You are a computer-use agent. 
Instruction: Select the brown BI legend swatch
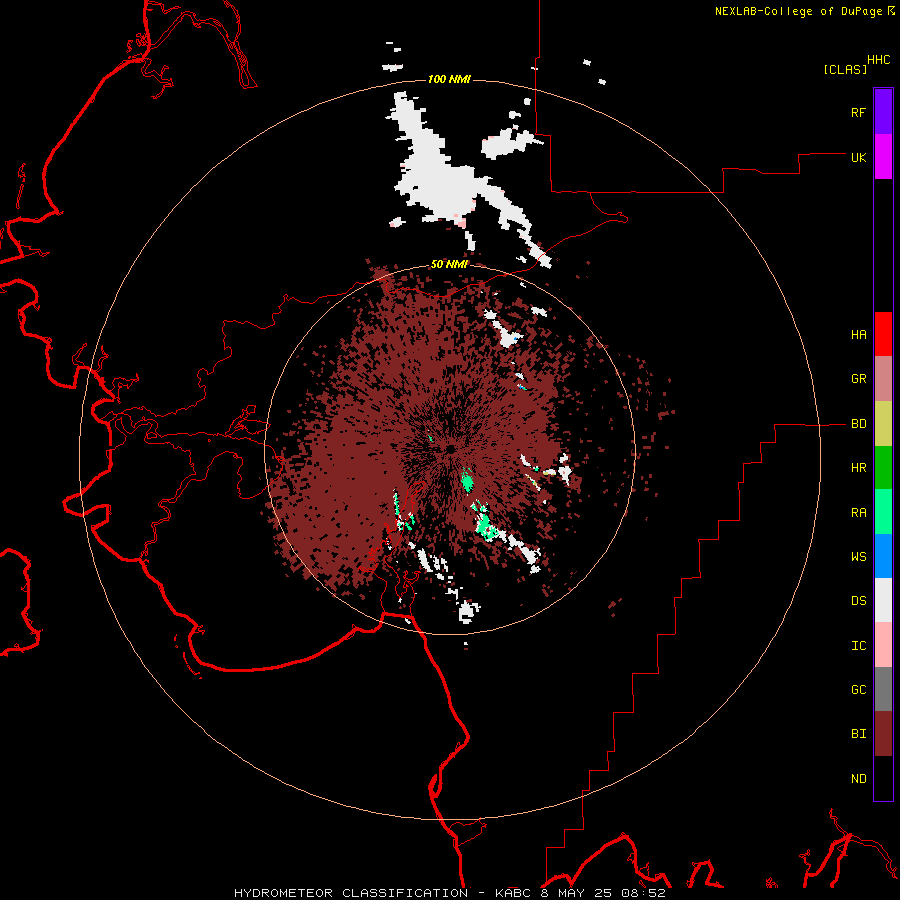(x=883, y=734)
